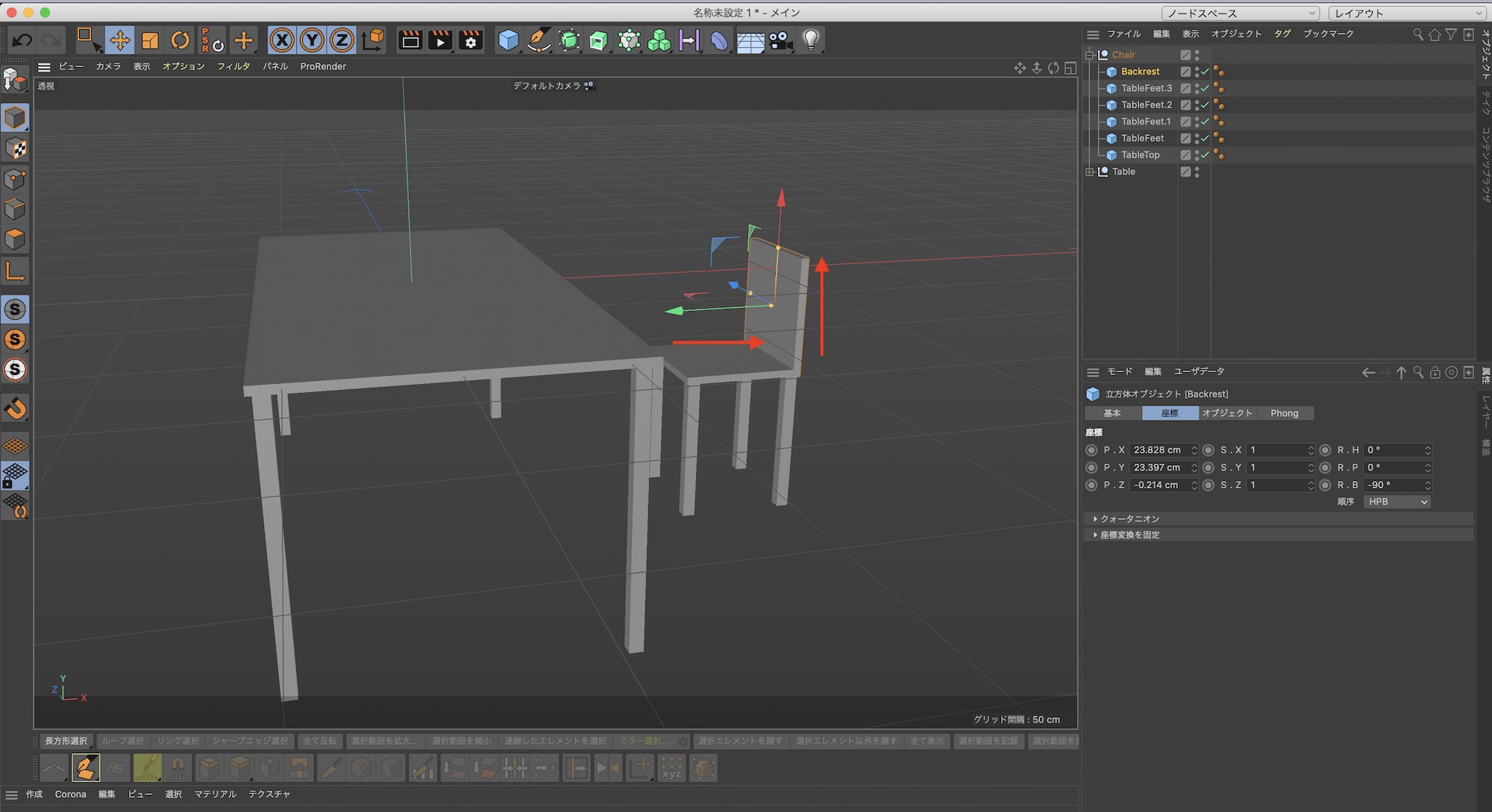Screen dimensions: 1492x812
Task: Select the Move tool
Action: pyautogui.click(x=119, y=40)
